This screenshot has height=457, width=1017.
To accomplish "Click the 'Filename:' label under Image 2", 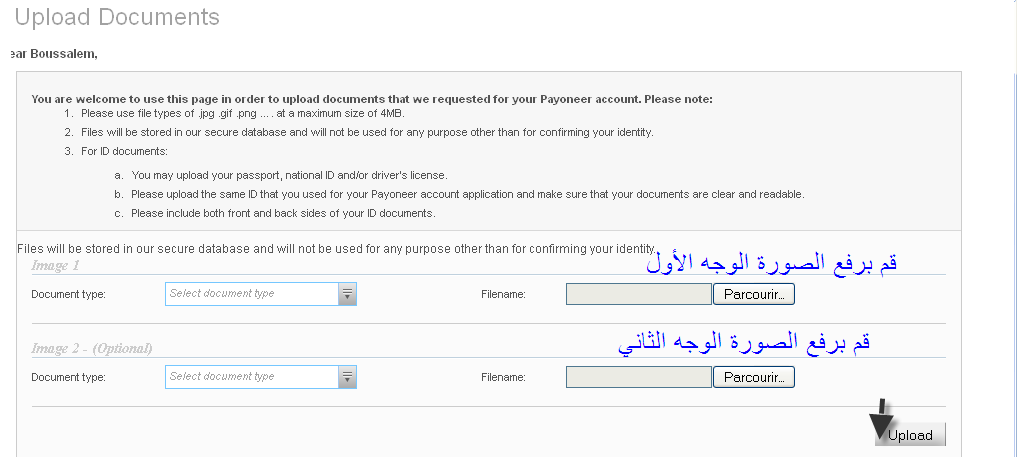I will point(503,377).
